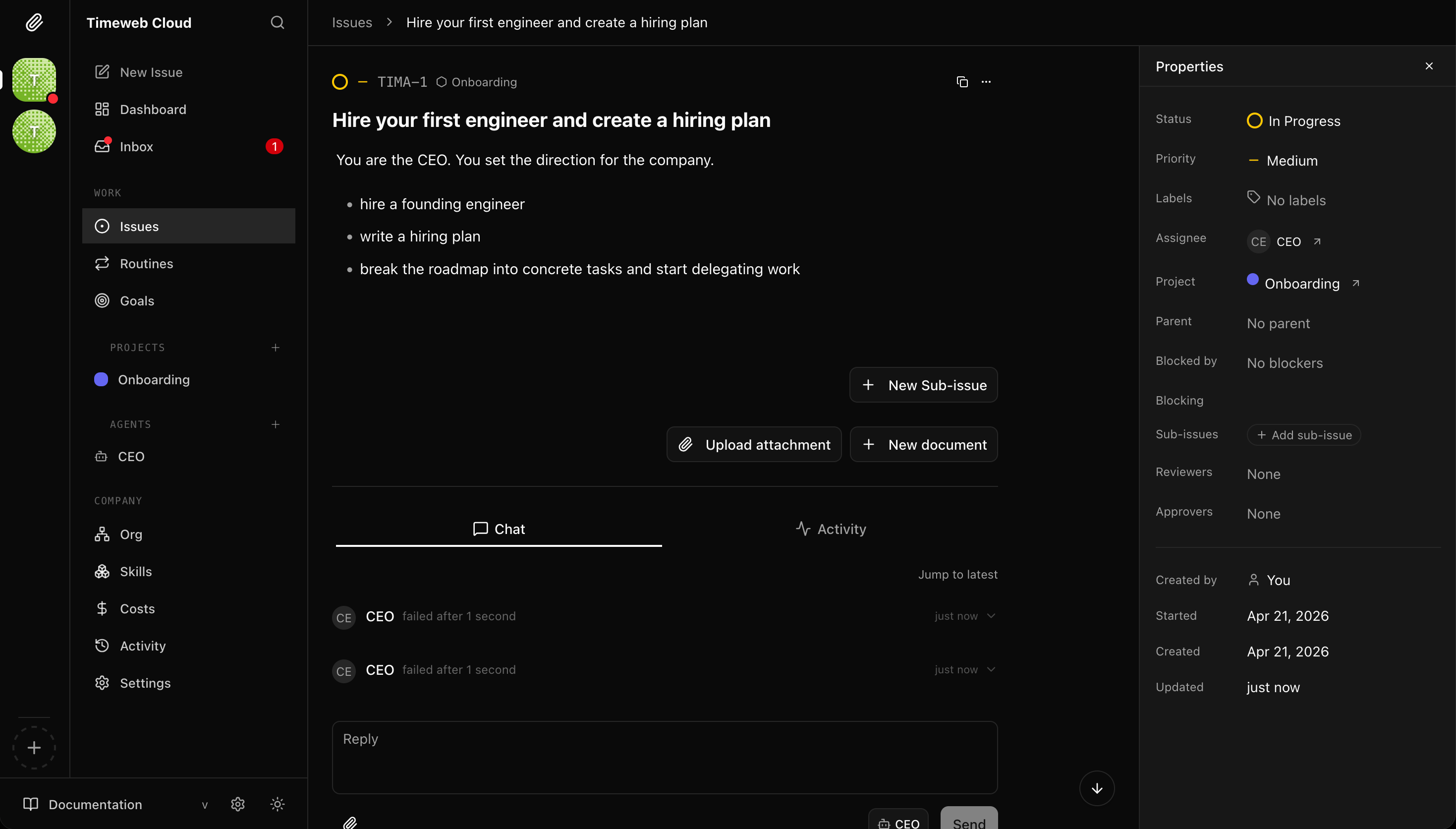The height and width of the screenshot is (829, 1456).
Task: Change the In Progress status in Properties
Action: pyautogui.click(x=1293, y=120)
